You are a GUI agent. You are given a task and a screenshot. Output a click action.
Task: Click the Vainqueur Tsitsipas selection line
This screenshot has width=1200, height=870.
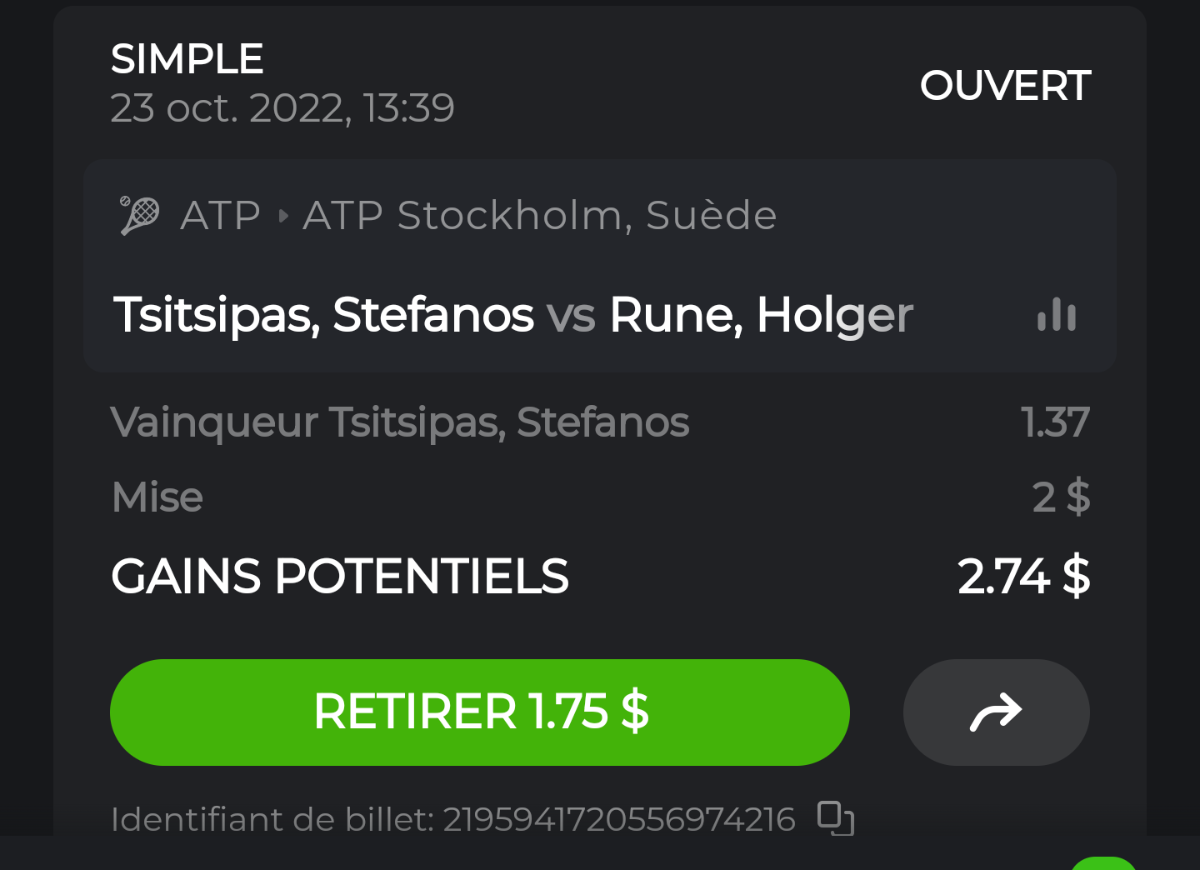point(400,423)
